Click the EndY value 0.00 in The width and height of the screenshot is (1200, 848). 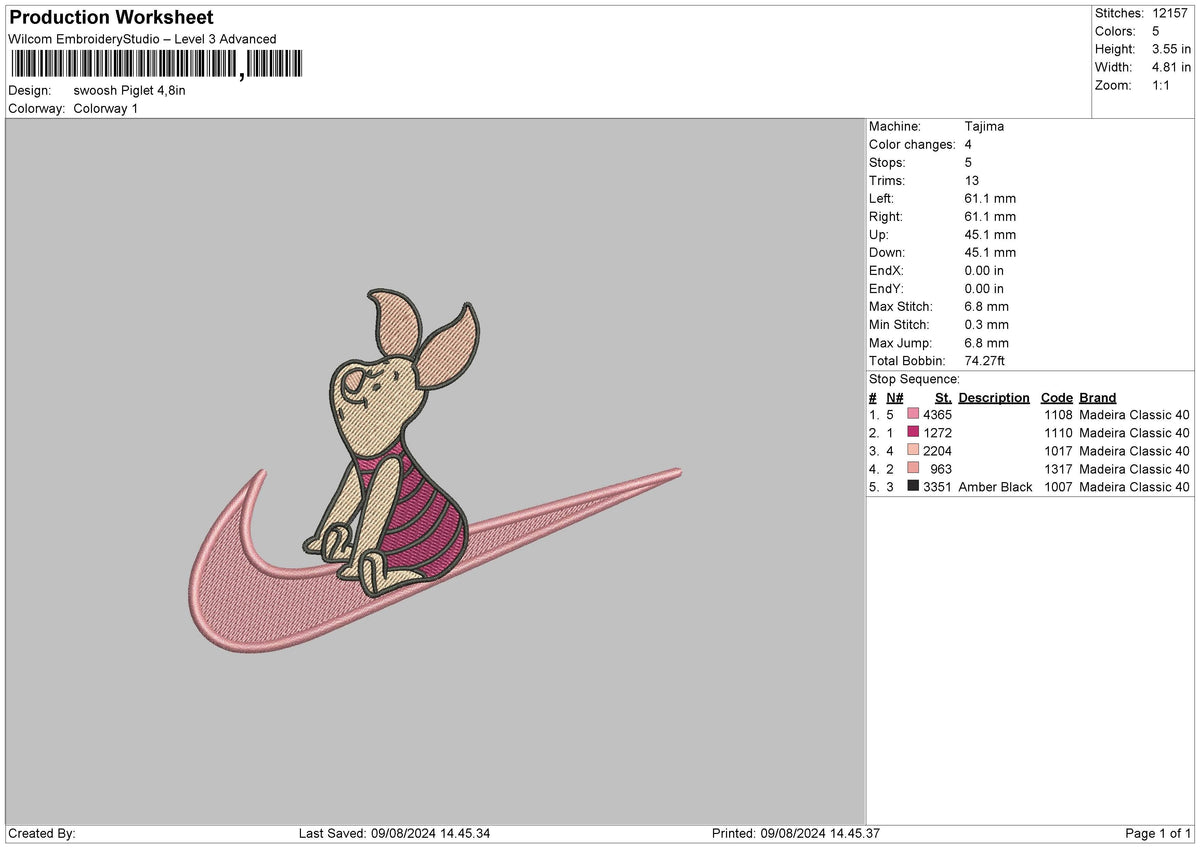pos(984,288)
